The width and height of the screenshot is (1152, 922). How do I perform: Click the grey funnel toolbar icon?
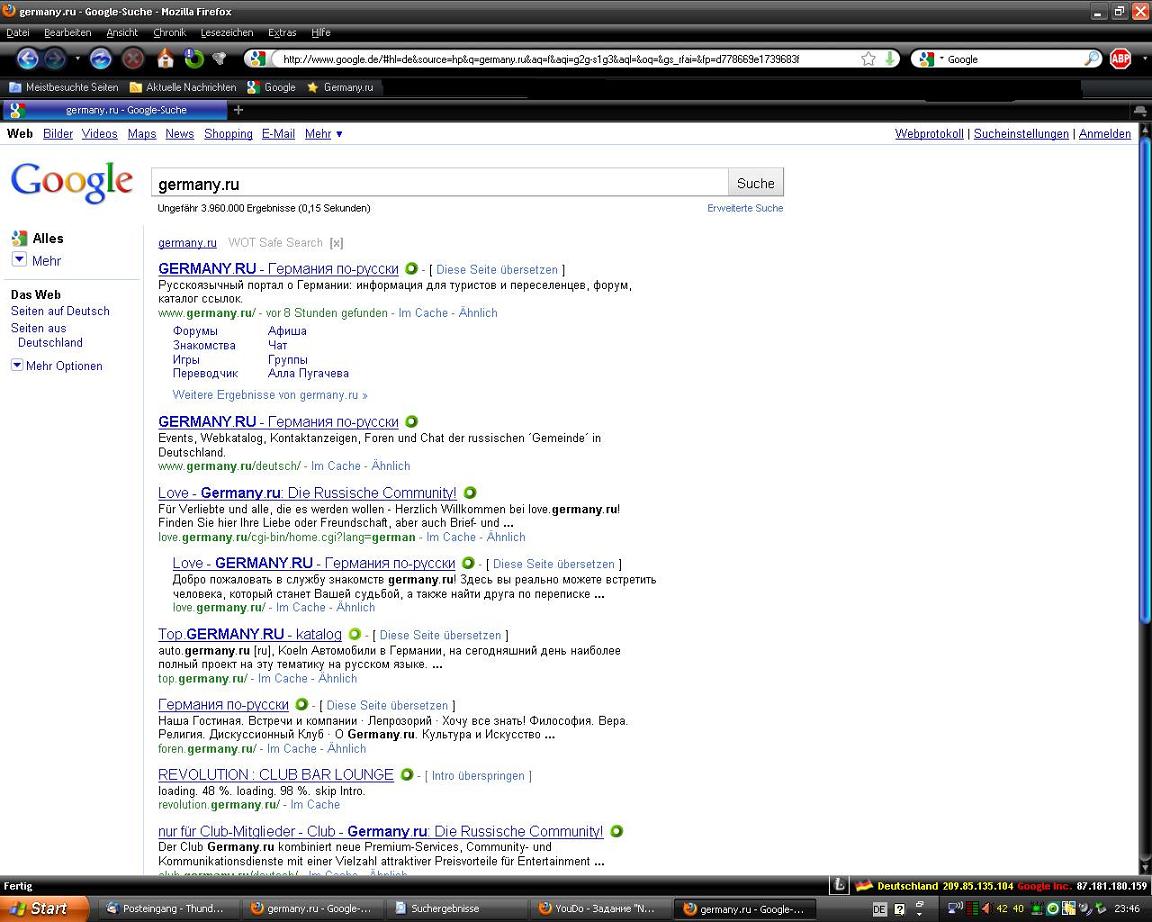[219, 59]
